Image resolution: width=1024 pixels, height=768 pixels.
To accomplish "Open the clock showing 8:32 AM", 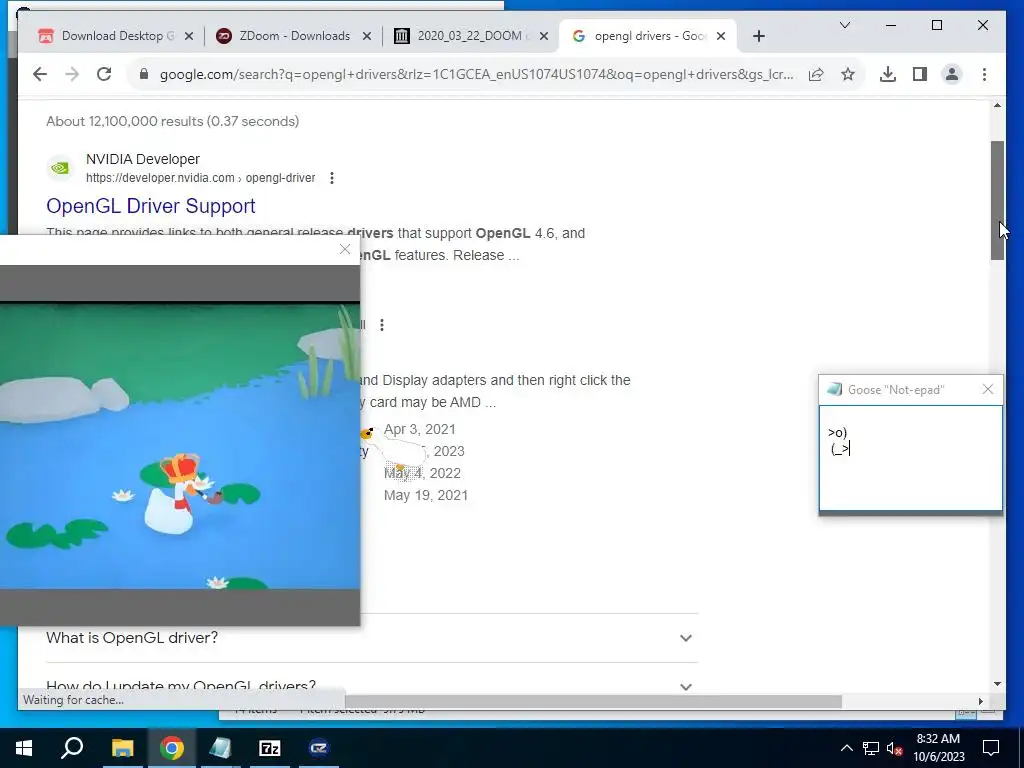I will click(x=938, y=748).
